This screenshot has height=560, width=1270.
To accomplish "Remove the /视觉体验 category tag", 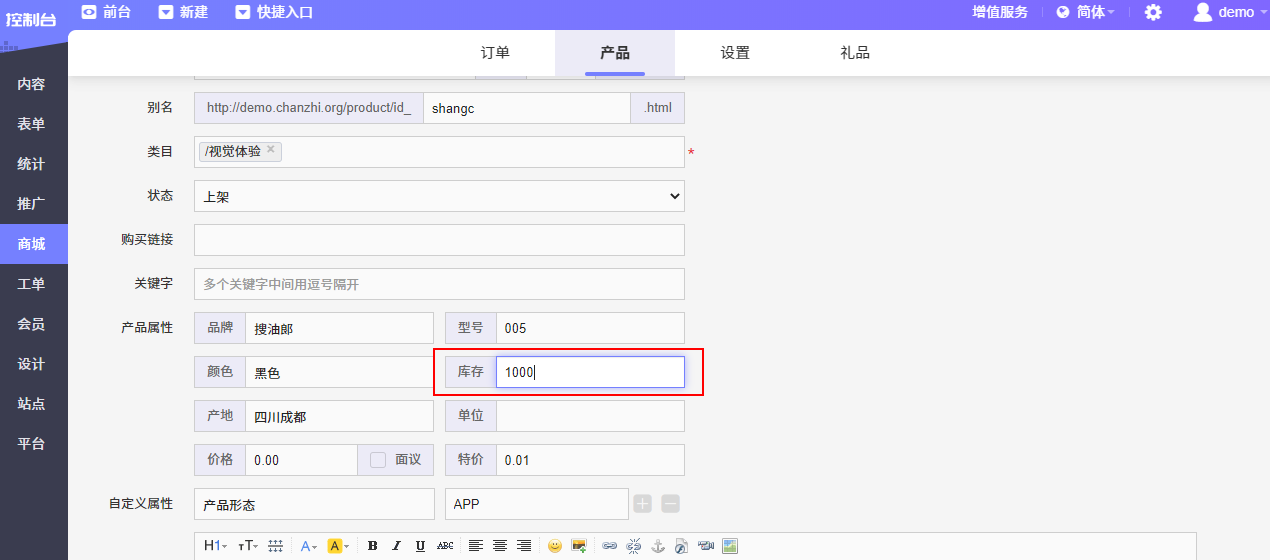I will click(x=271, y=150).
